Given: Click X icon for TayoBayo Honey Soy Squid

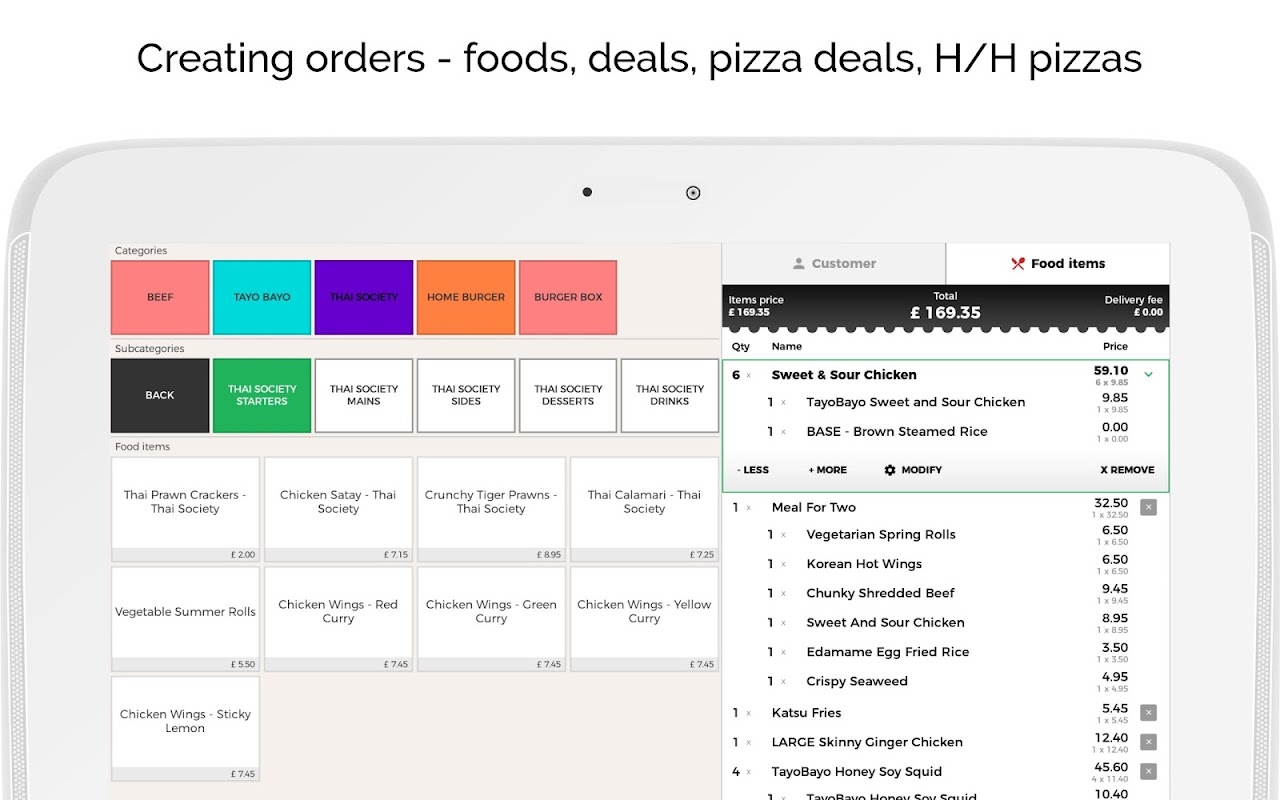Looking at the screenshot, I should 1148,772.
